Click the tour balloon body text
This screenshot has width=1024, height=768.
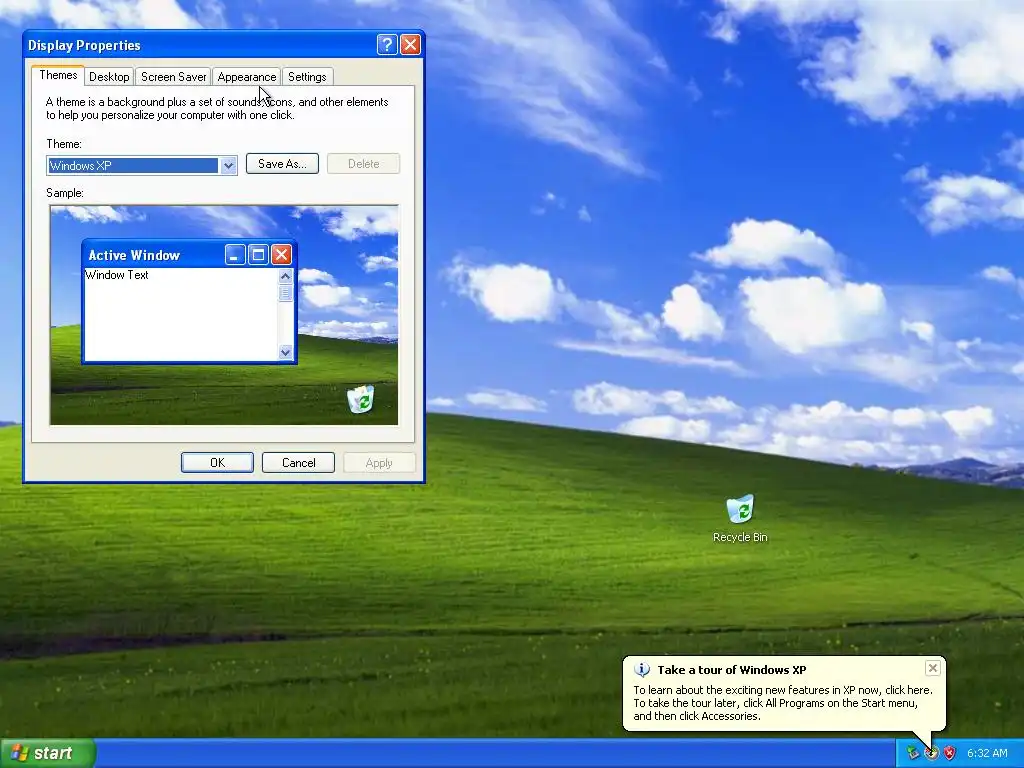(782, 703)
